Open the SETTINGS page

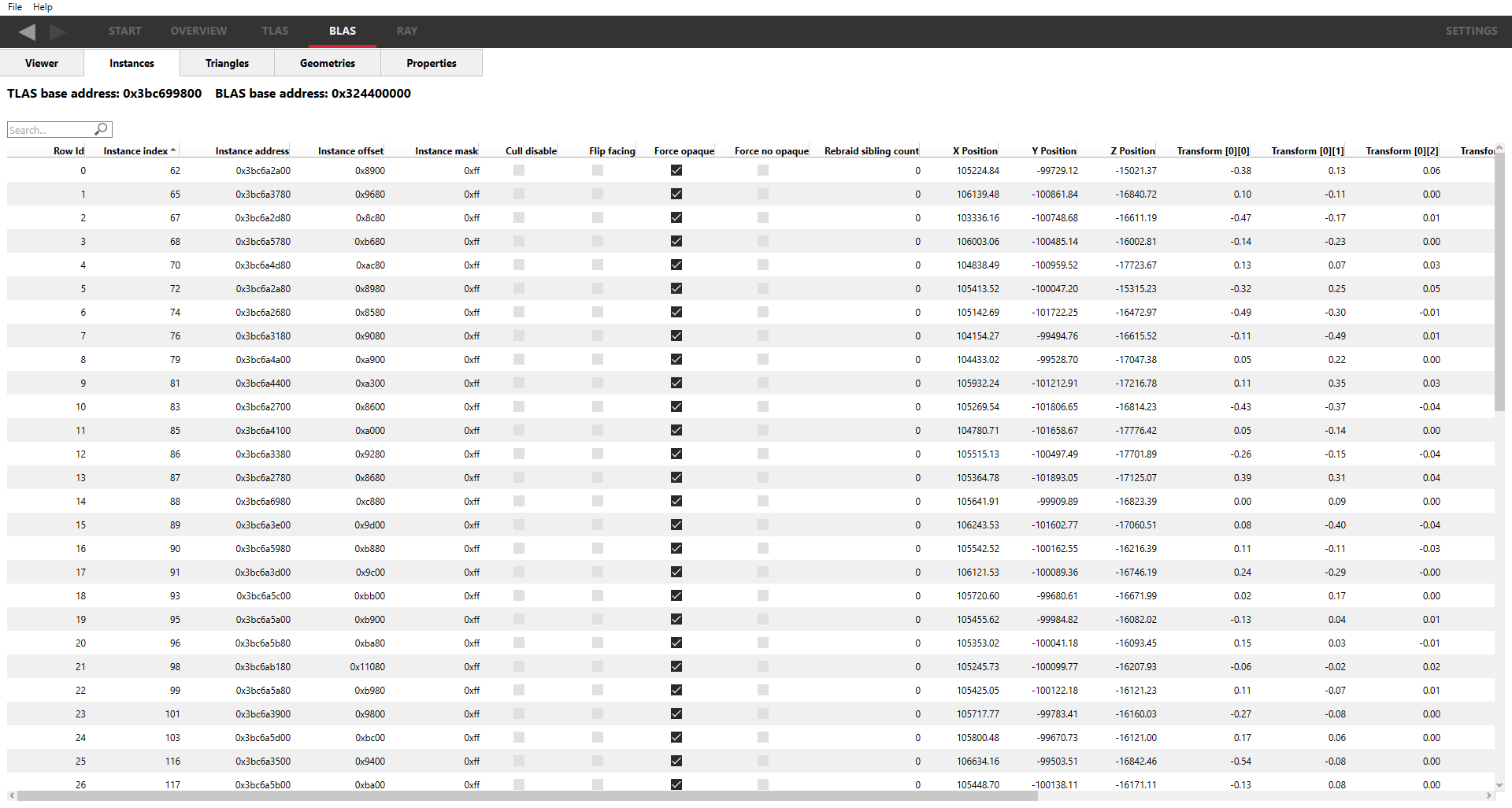coord(1470,32)
